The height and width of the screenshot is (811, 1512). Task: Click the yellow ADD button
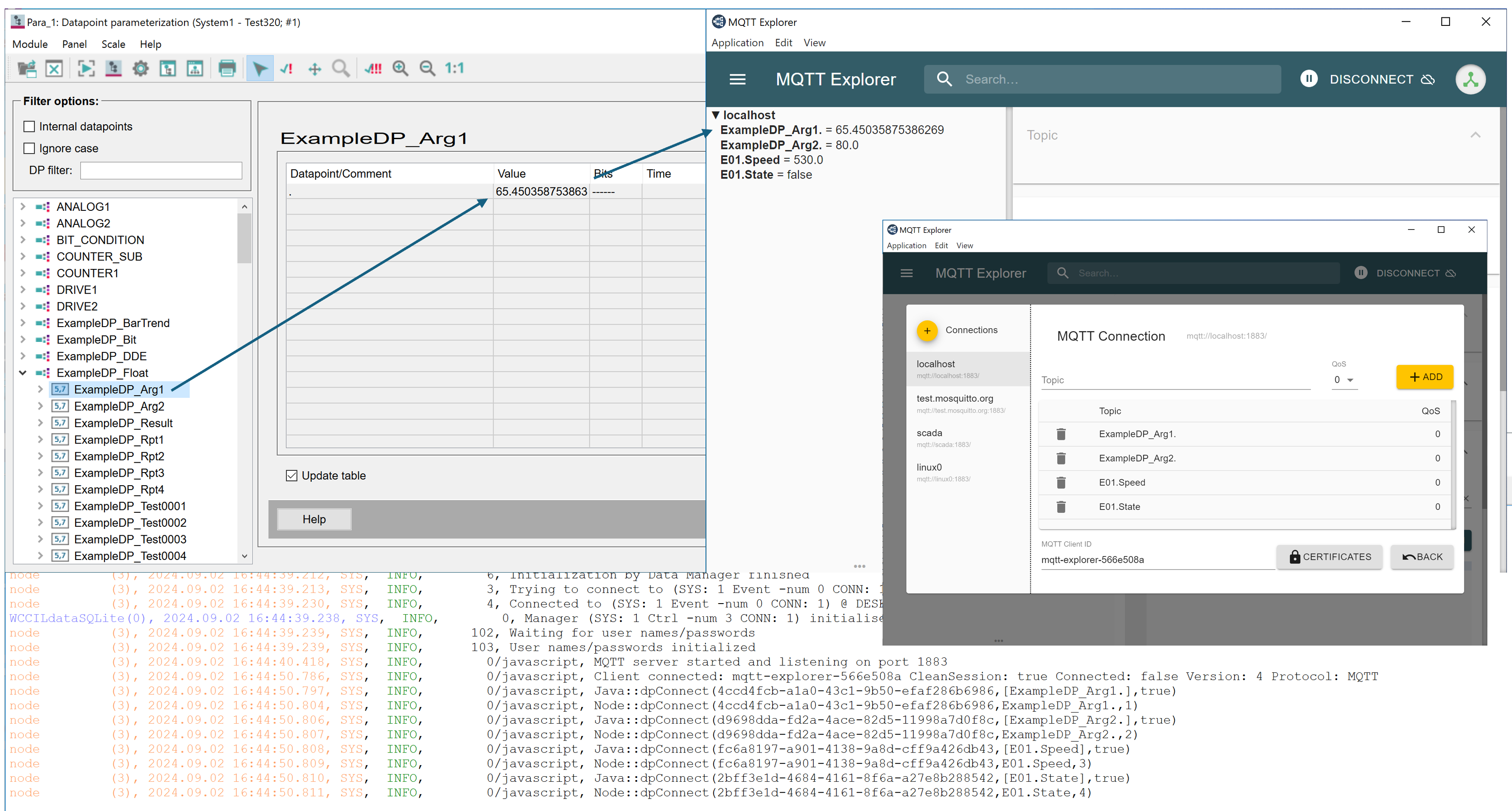click(x=1425, y=377)
